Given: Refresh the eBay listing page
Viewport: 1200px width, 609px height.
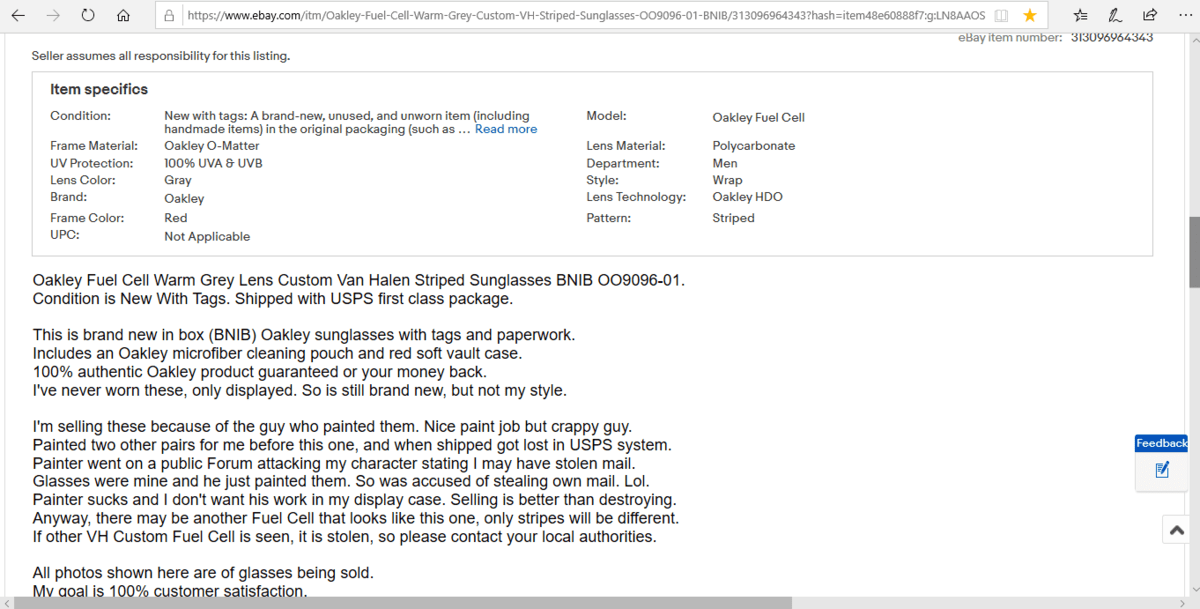Looking at the screenshot, I should point(88,15).
